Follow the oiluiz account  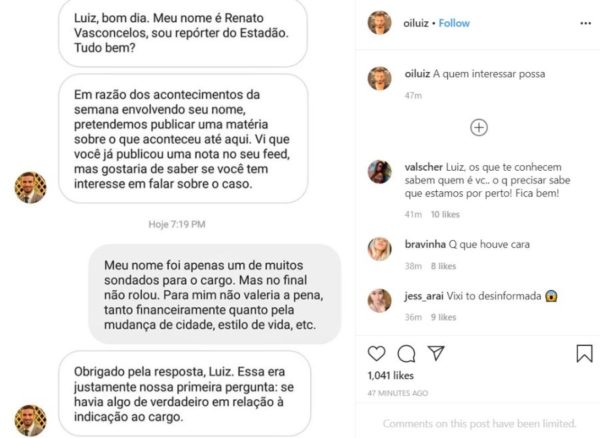point(454,23)
